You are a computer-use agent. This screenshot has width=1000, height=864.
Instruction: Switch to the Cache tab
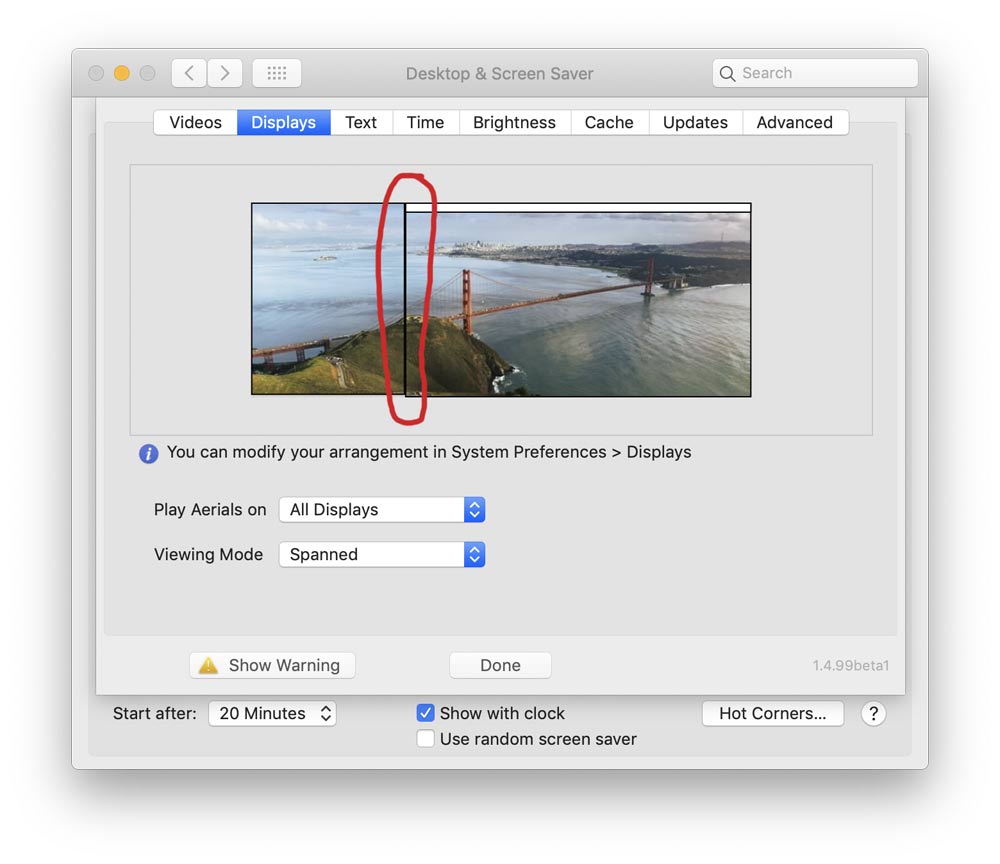coord(609,122)
